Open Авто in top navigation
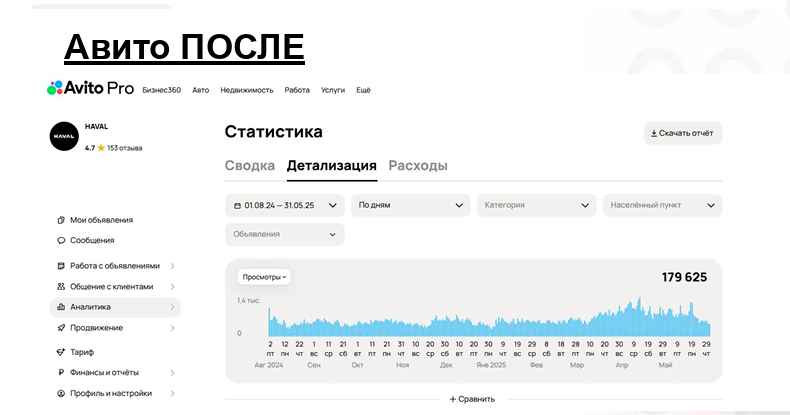Image resolution: width=790 pixels, height=415 pixels. pyautogui.click(x=201, y=90)
